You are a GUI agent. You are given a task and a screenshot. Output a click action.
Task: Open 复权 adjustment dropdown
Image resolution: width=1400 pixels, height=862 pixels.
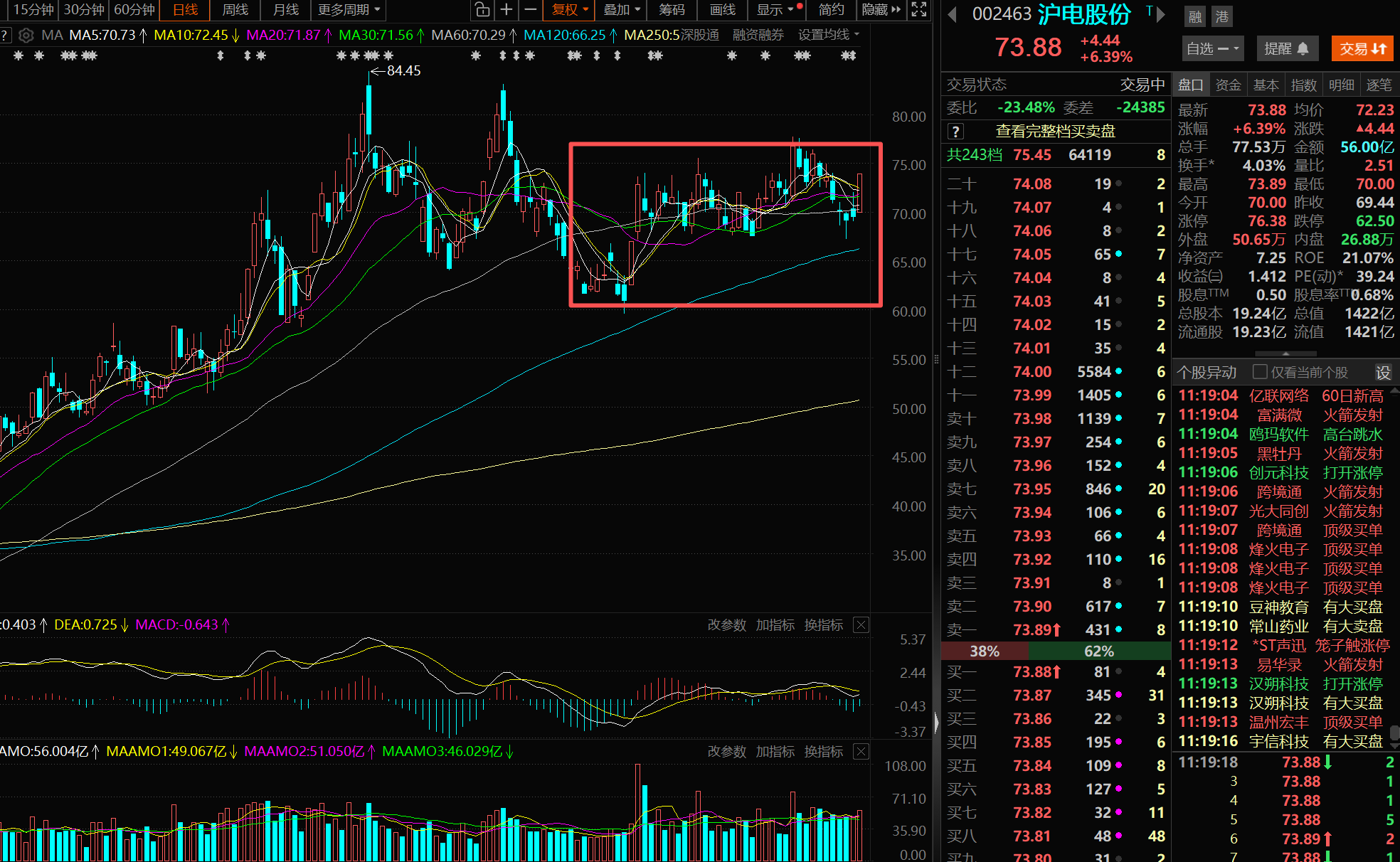(x=570, y=10)
